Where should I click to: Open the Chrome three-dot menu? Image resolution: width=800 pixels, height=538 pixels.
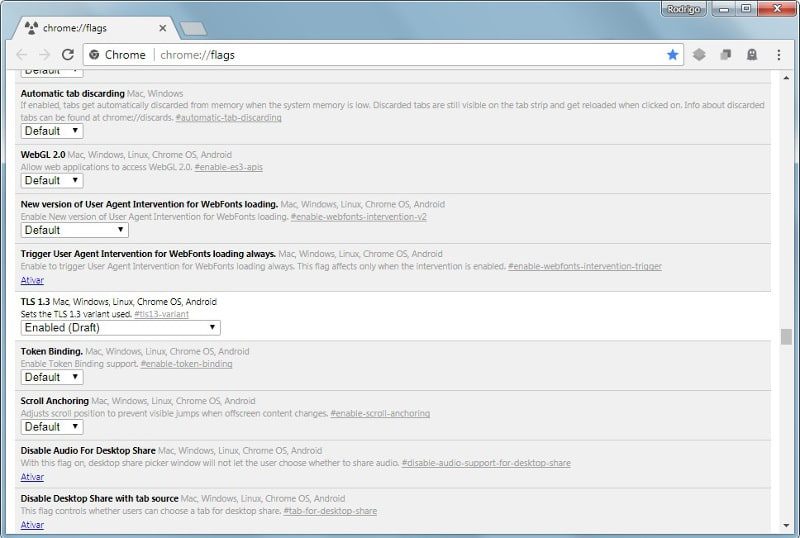(x=779, y=55)
